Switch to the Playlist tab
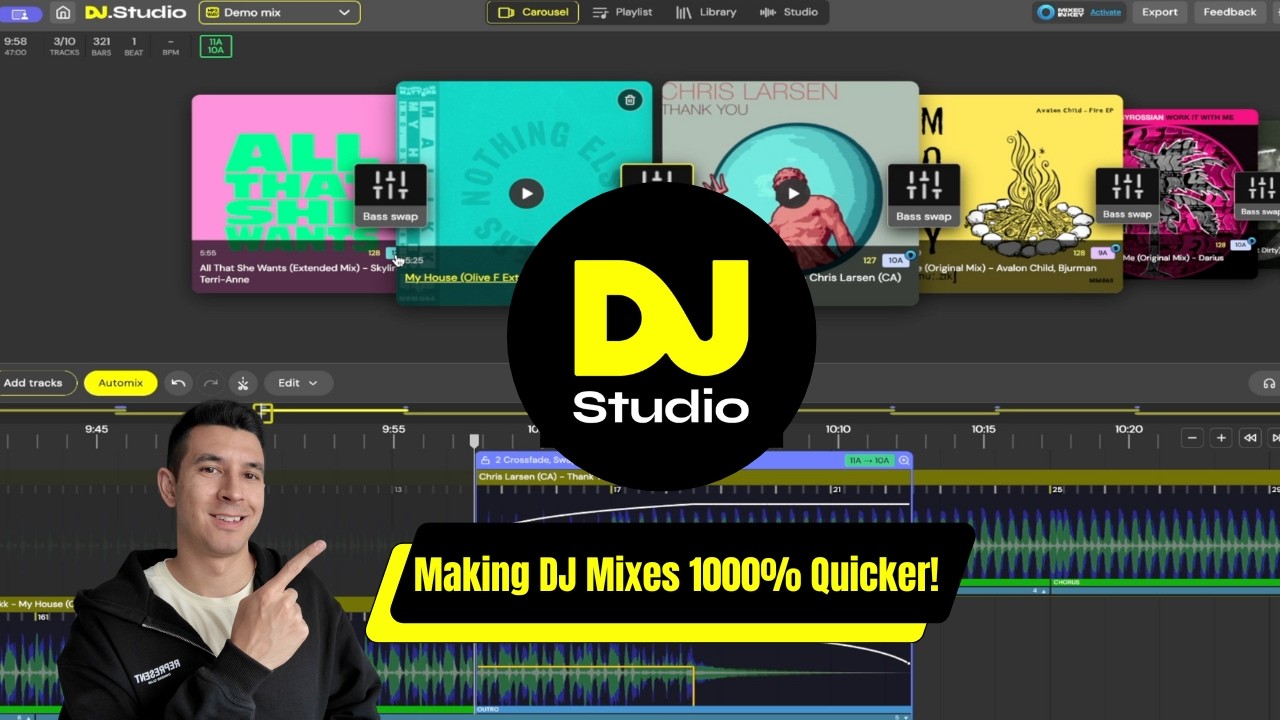 click(x=622, y=12)
